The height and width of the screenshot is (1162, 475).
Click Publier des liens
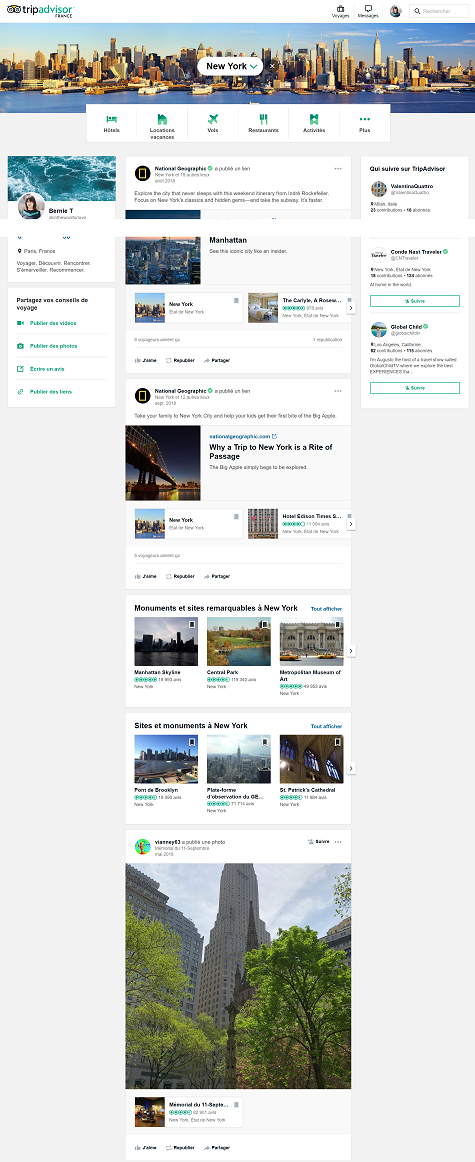(44, 391)
